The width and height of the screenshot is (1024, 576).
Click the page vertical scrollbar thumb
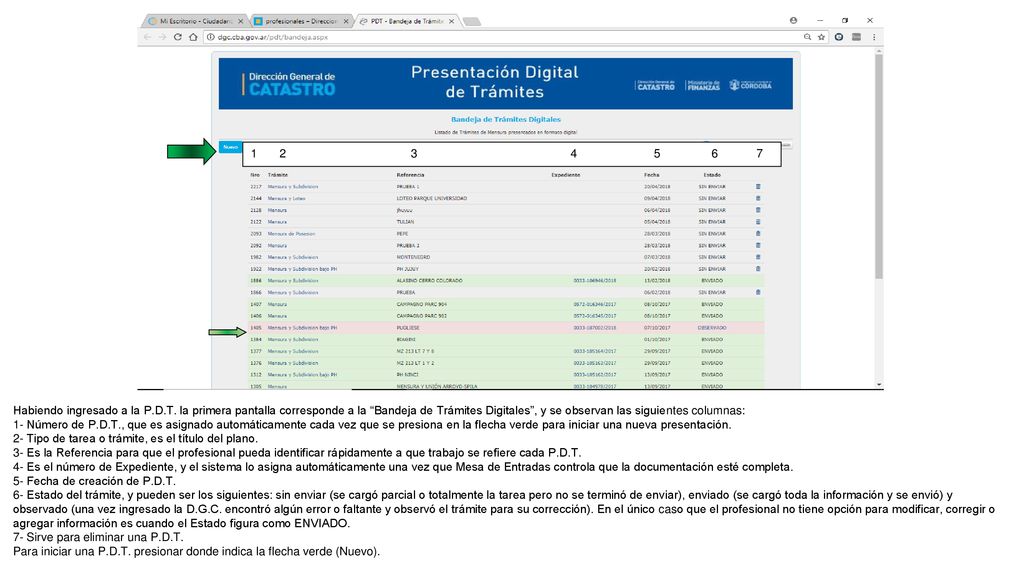tap(879, 167)
